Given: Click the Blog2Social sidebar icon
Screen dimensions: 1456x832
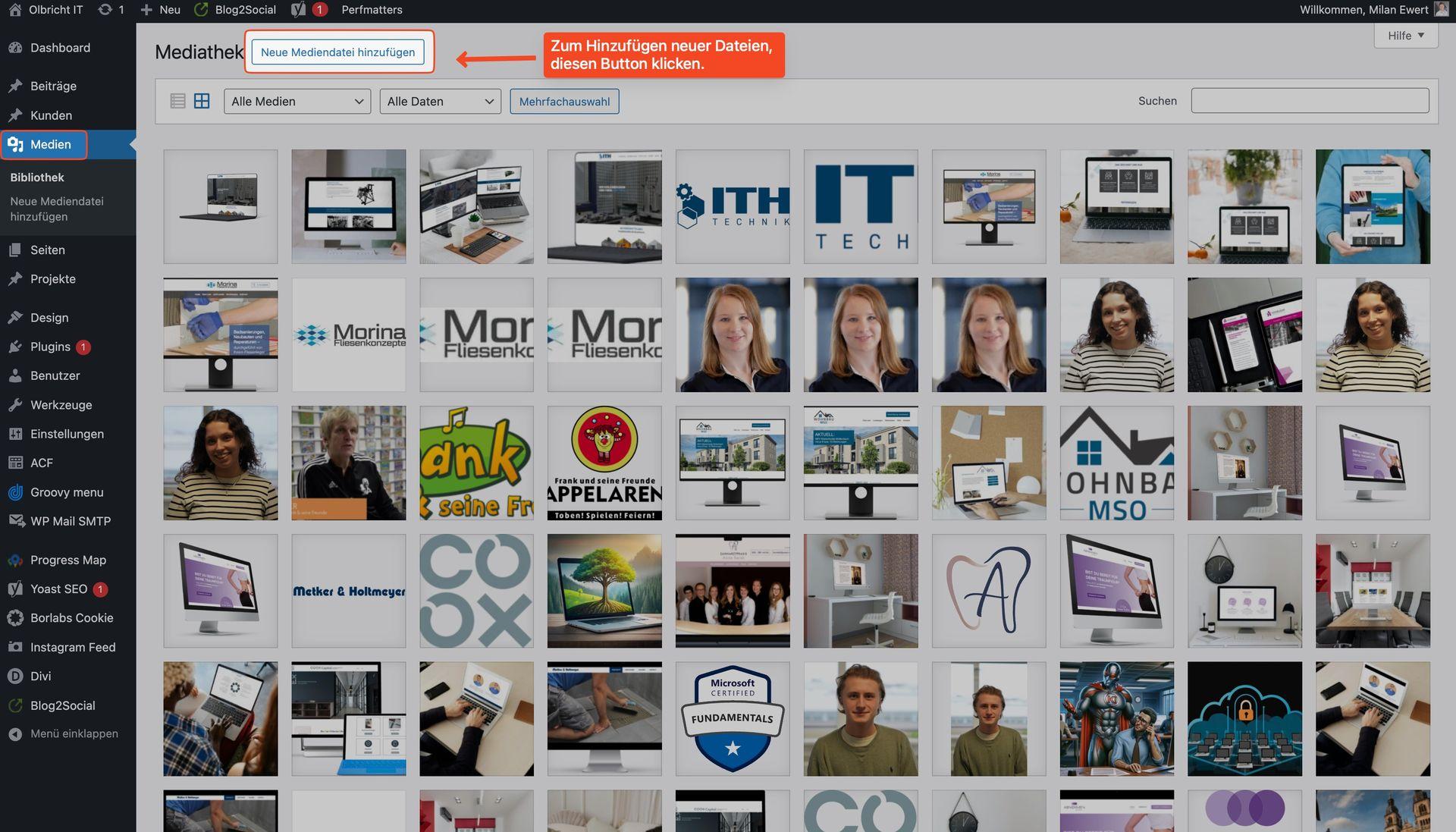Looking at the screenshot, I should [15, 705].
